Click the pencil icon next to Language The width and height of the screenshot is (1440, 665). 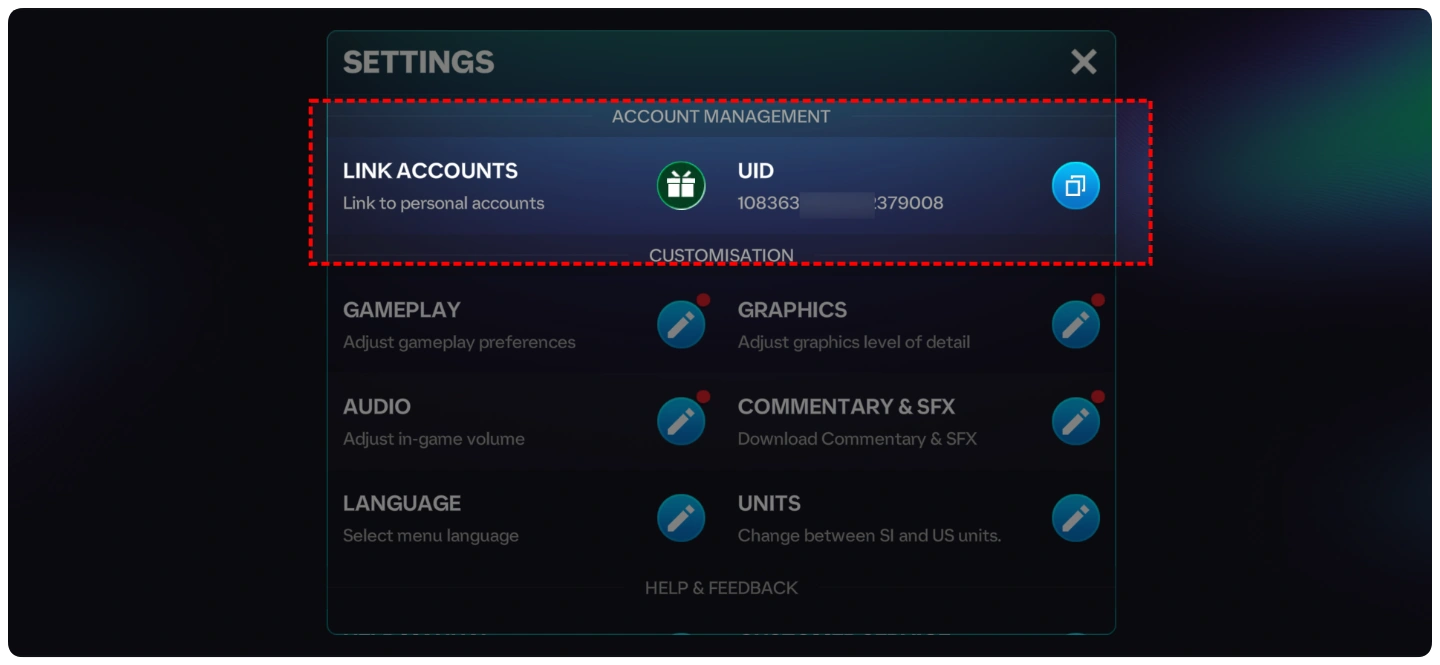pyautogui.click(x=681, y=518)
